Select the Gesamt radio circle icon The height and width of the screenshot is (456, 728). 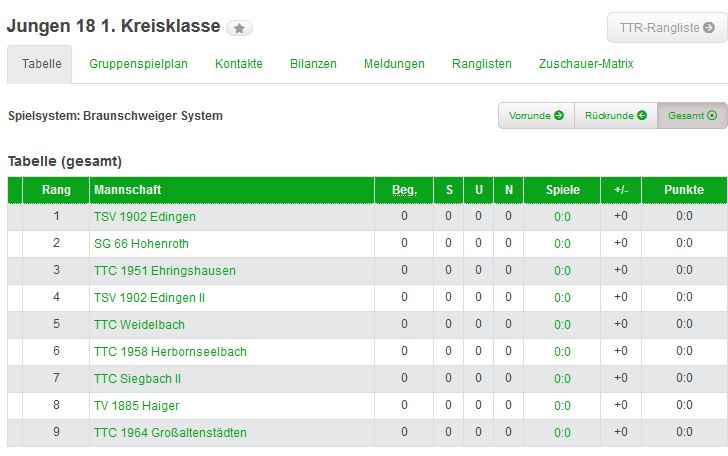click(712, 115)
